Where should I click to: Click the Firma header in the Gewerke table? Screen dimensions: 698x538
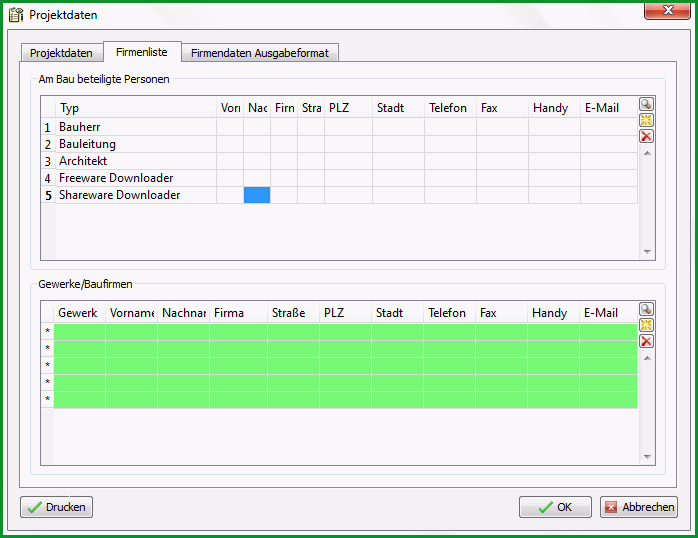tap(238, 313)
